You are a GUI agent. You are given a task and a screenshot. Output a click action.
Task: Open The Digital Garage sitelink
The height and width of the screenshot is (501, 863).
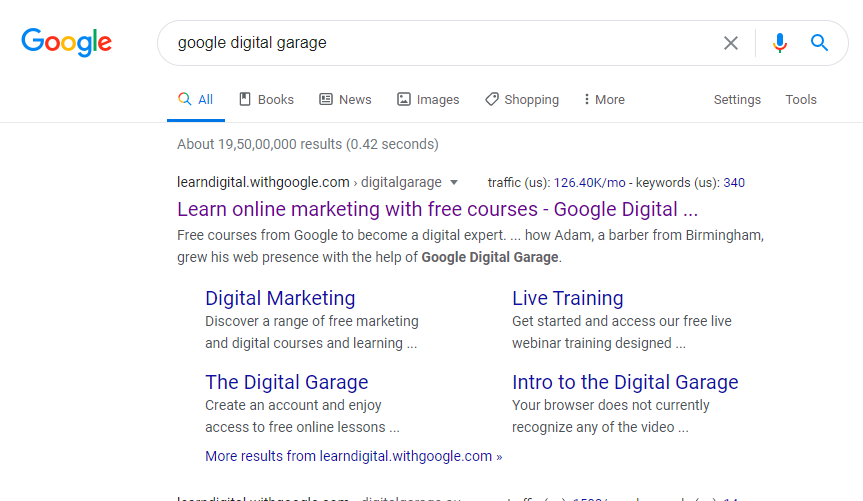pyautogui.click(x=287, y=382)
